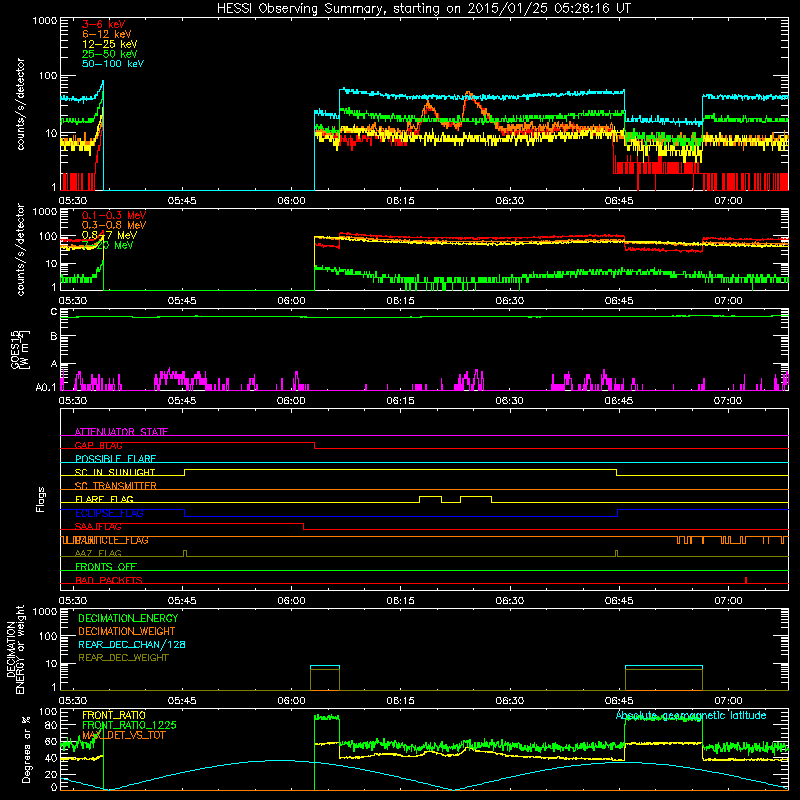
Task: Click the FRONT_RATIO legend label
Action: (x=114, y=715)
